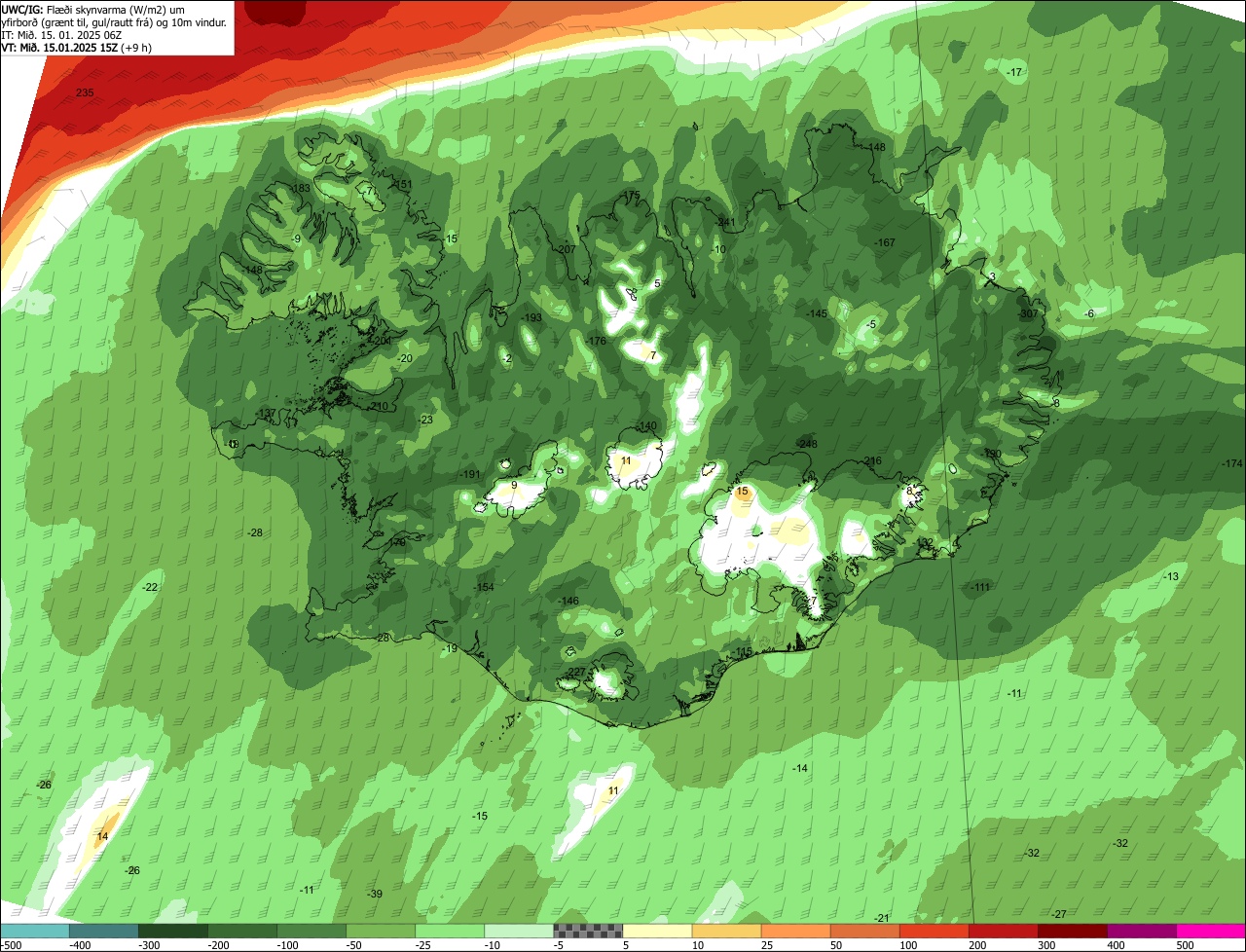Click the '-207' map value

coord(566,250)
